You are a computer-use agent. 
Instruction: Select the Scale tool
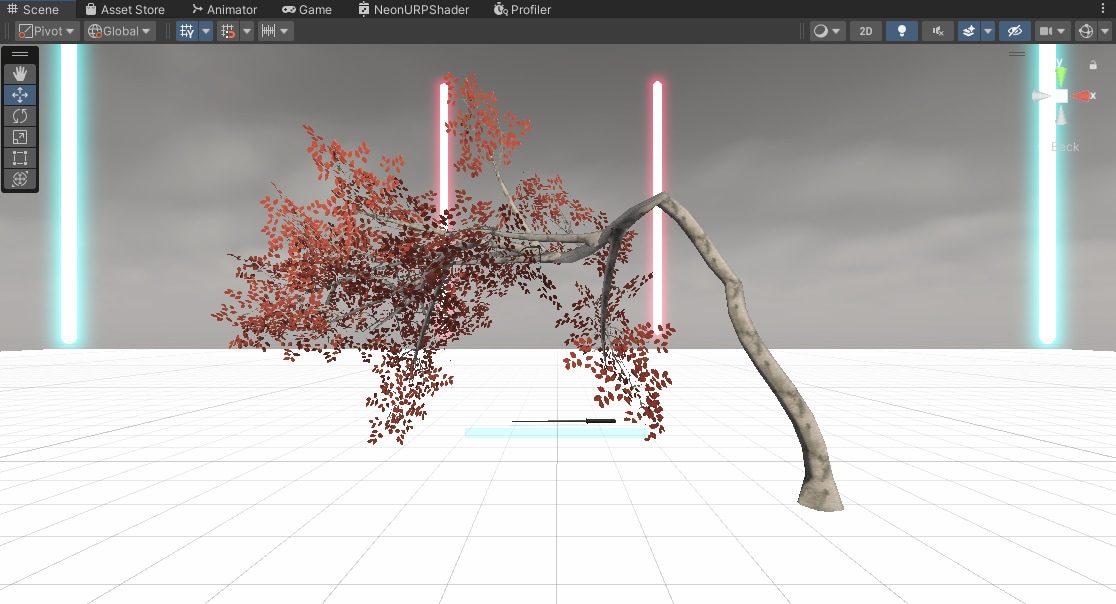(20, 137)
